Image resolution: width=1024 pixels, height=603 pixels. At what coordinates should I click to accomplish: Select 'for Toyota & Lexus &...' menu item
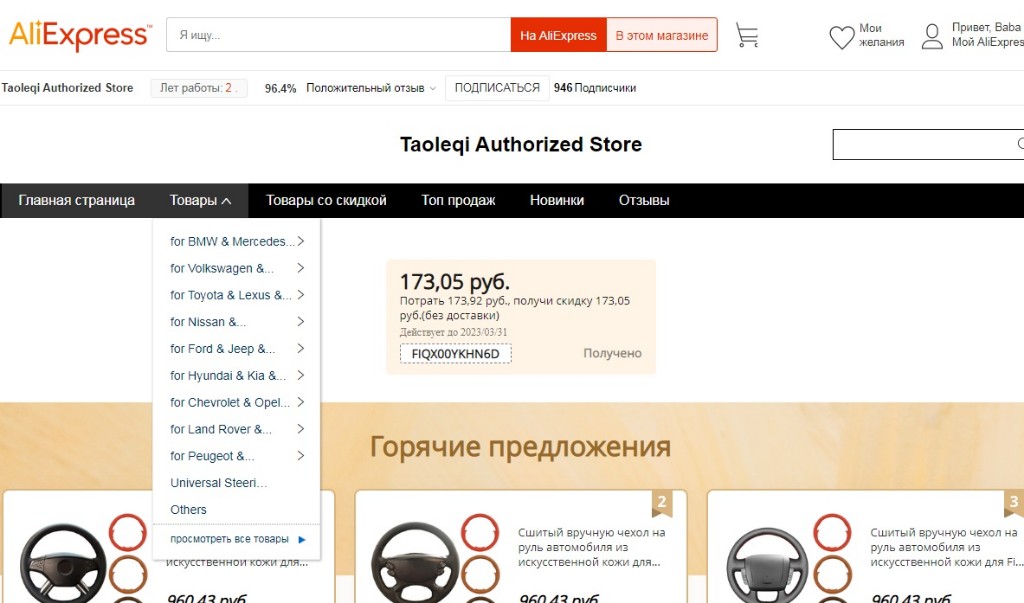[231, 295]
